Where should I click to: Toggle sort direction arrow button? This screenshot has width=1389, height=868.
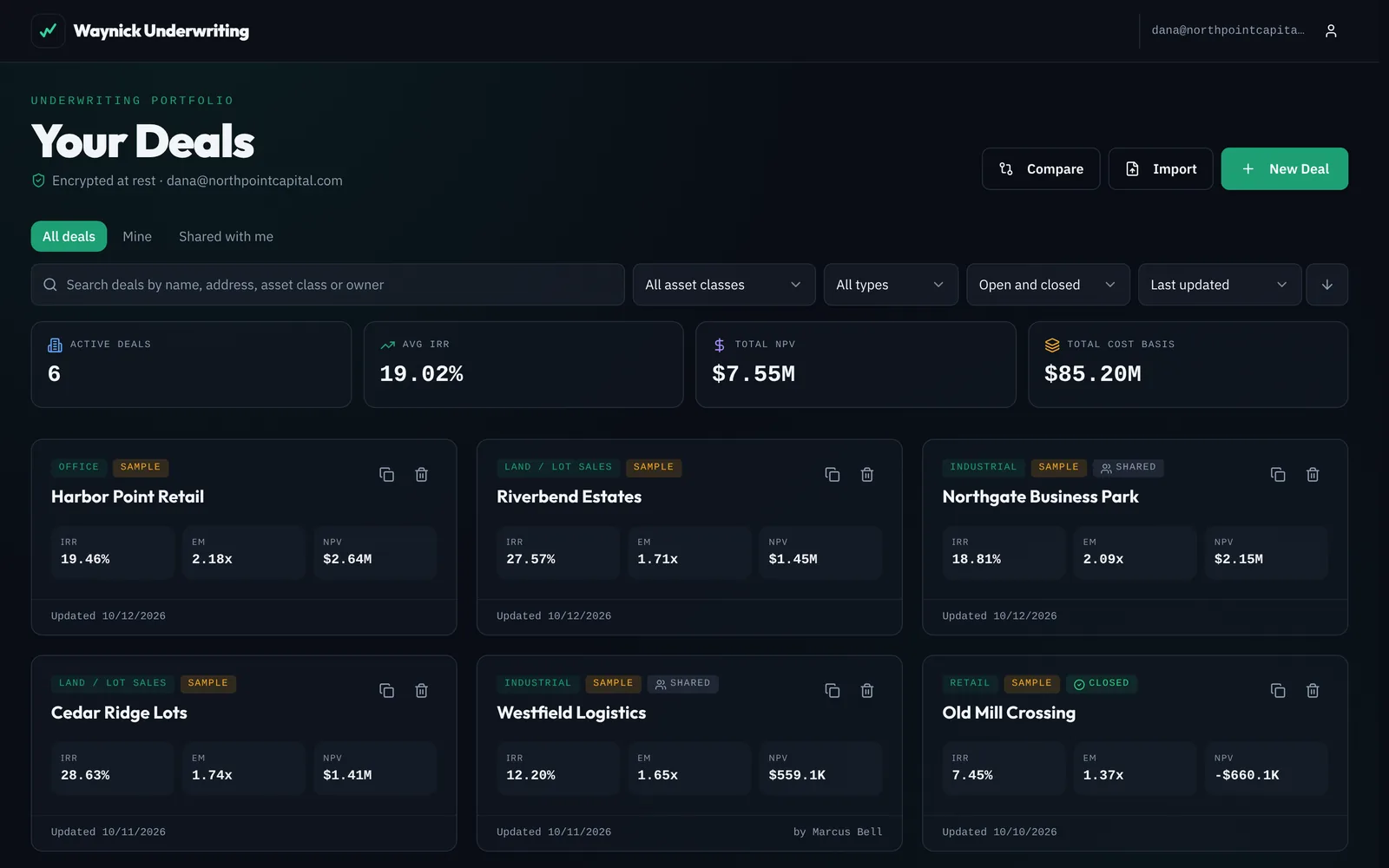pos(1327,285)
